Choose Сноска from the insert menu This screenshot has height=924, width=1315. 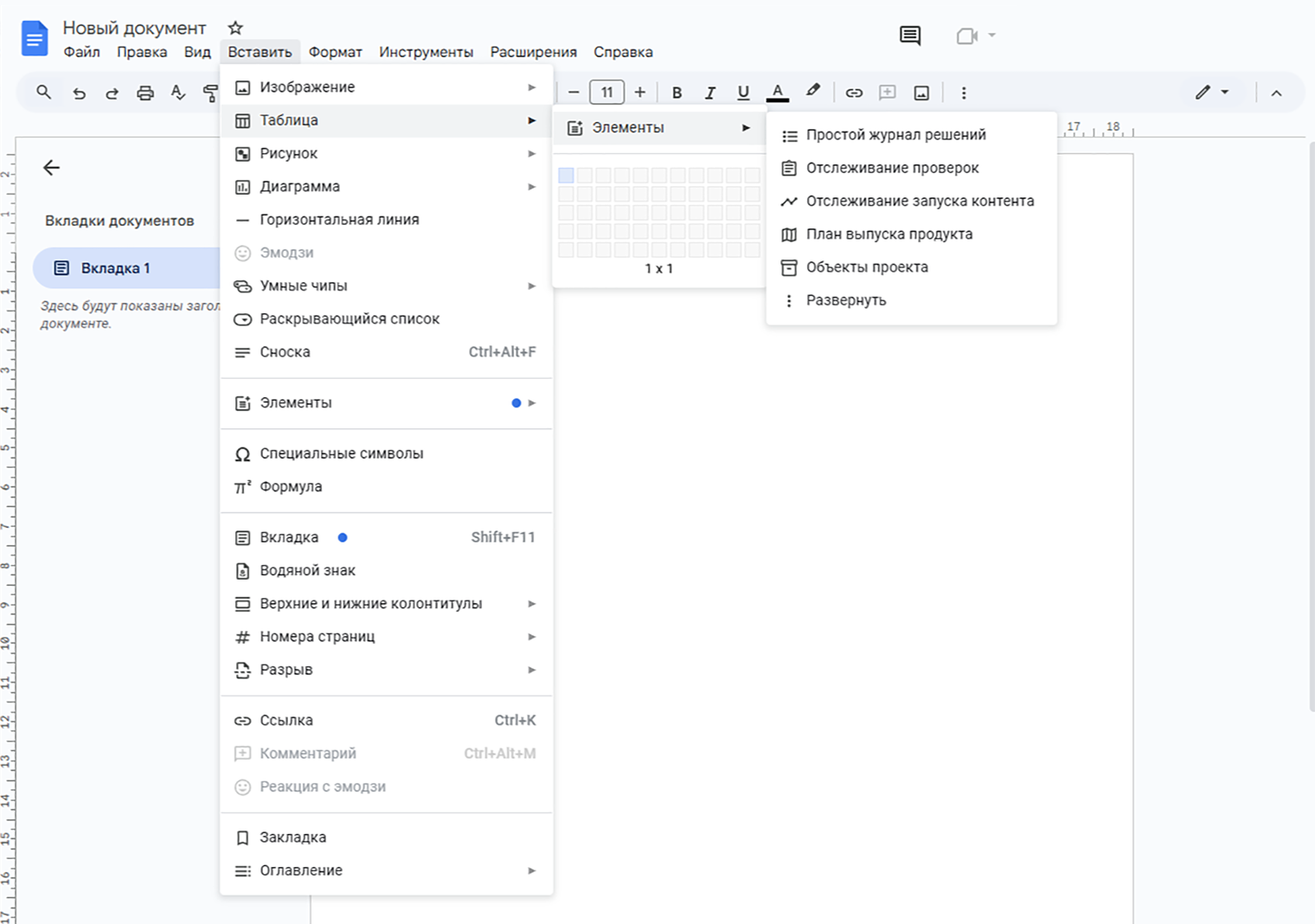[386, 352]
